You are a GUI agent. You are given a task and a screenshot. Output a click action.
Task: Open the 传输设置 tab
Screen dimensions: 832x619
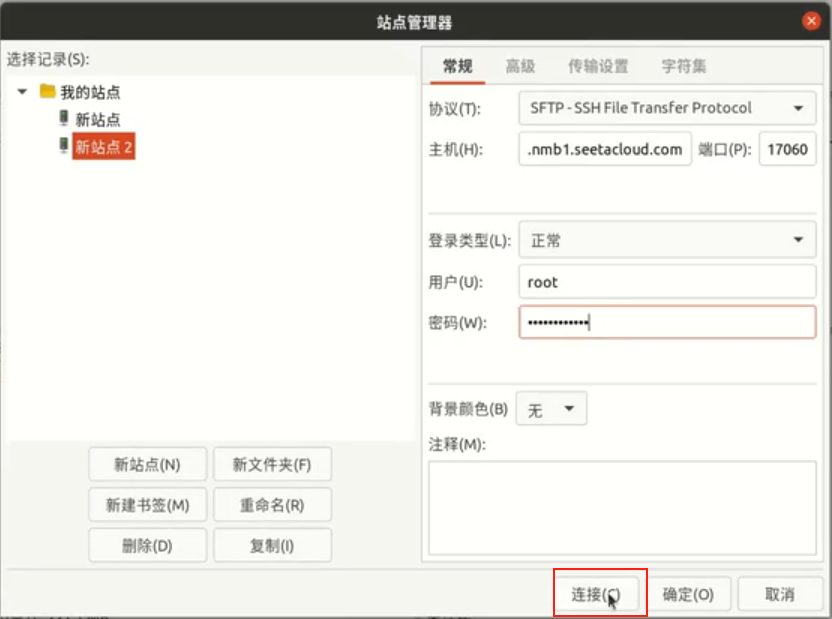coord(598,66)
